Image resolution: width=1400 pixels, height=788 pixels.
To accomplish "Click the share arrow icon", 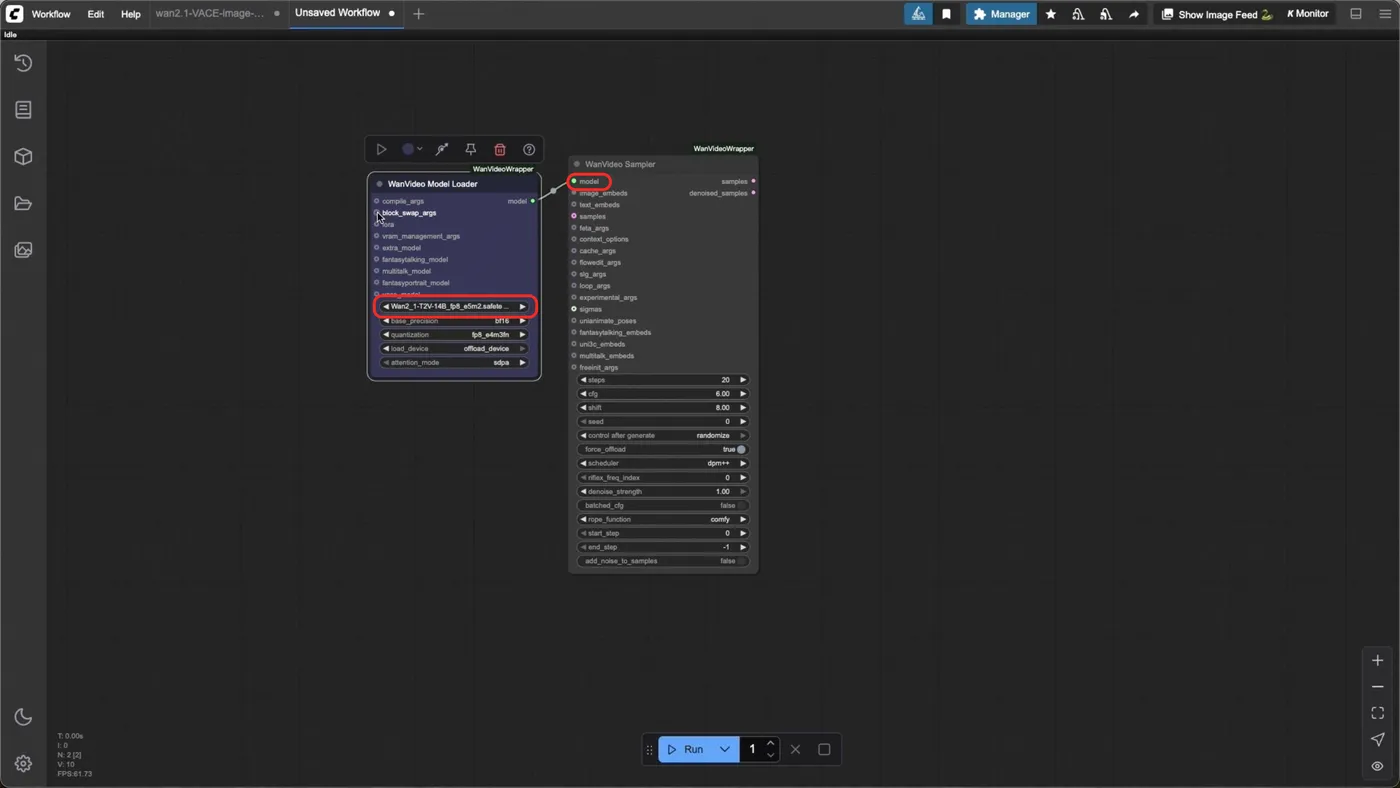I will [x=1134, y=14].
